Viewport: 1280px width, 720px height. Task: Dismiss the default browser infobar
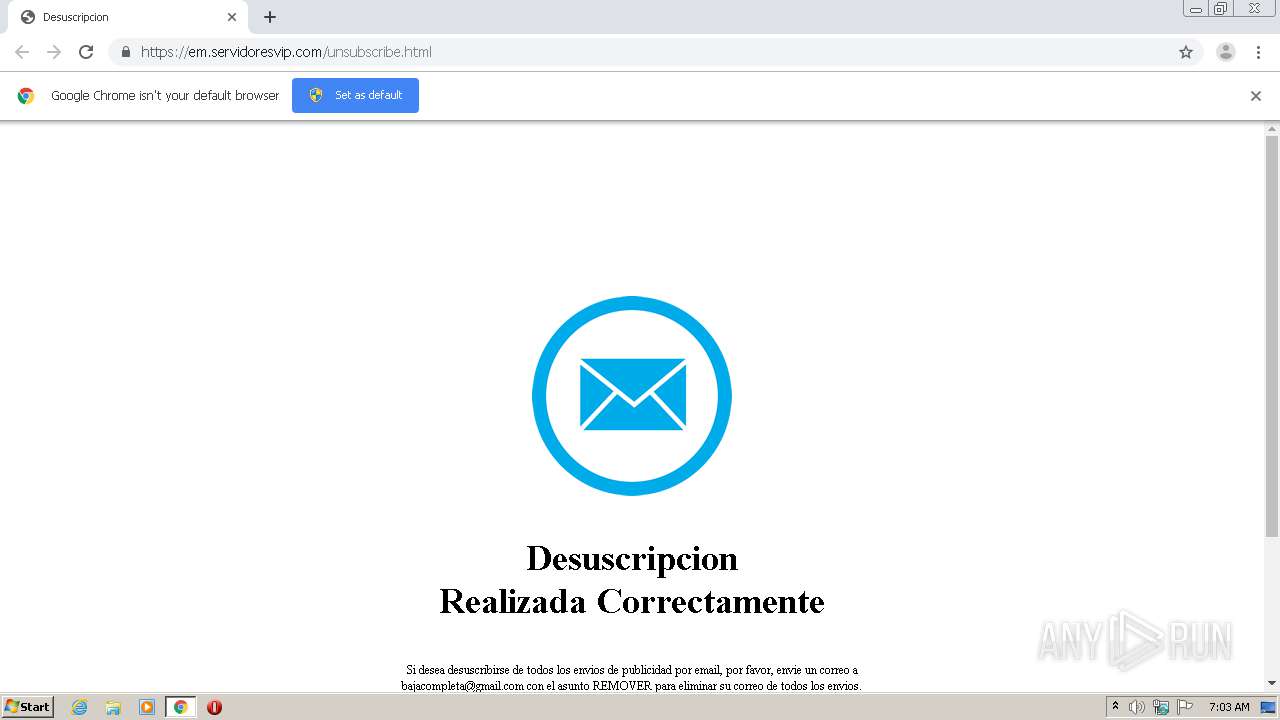(x=1256, y=96)
